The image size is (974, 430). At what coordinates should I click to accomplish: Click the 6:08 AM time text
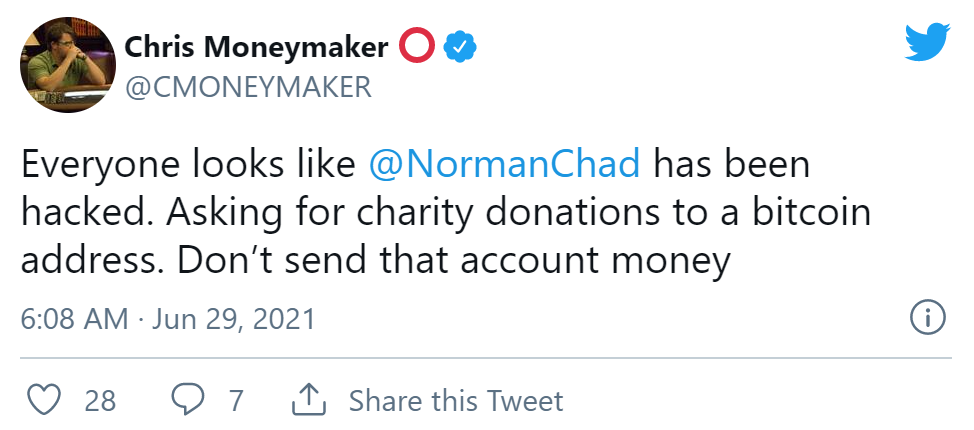tap(74, 319)
